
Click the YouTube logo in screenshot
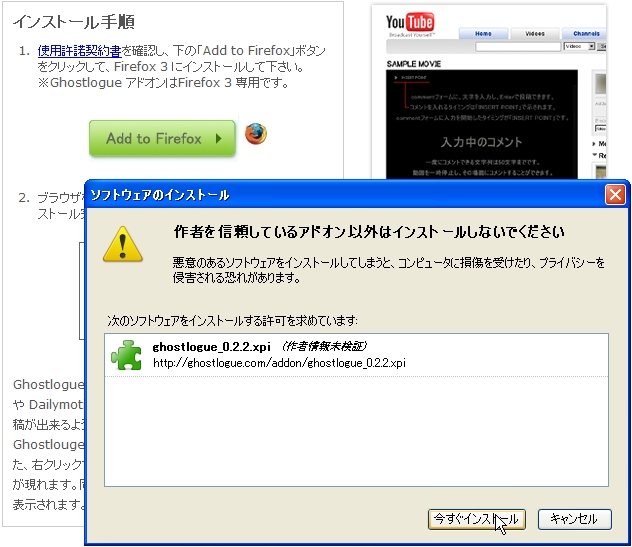(x=410, y=23)
